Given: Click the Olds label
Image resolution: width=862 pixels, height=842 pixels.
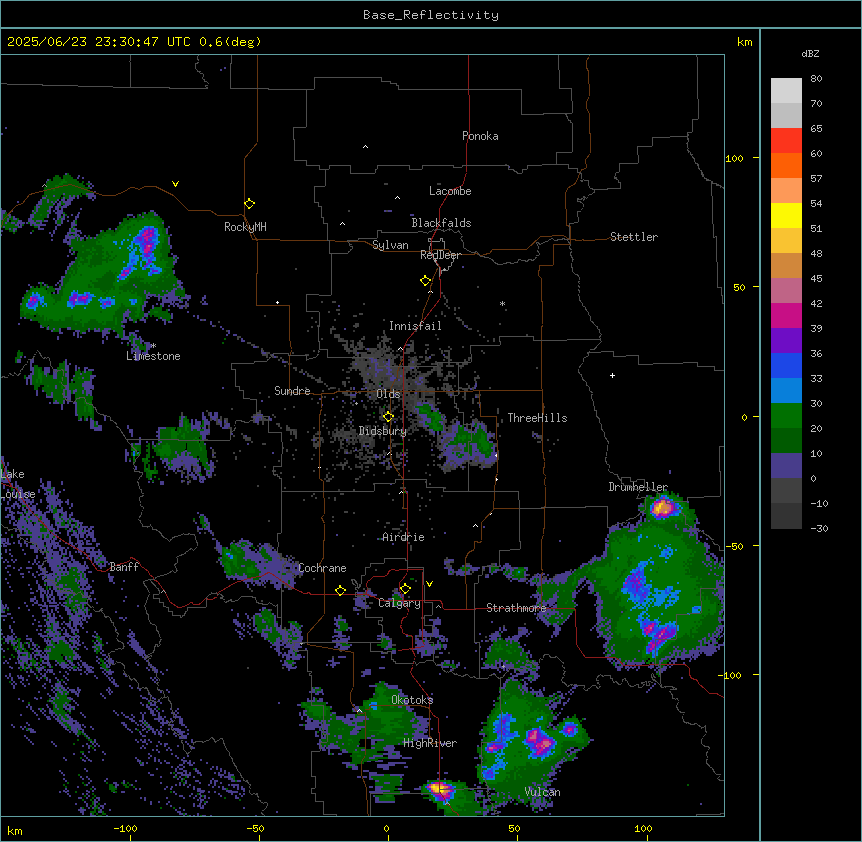Looking at the screenshot, I should 388,394.
